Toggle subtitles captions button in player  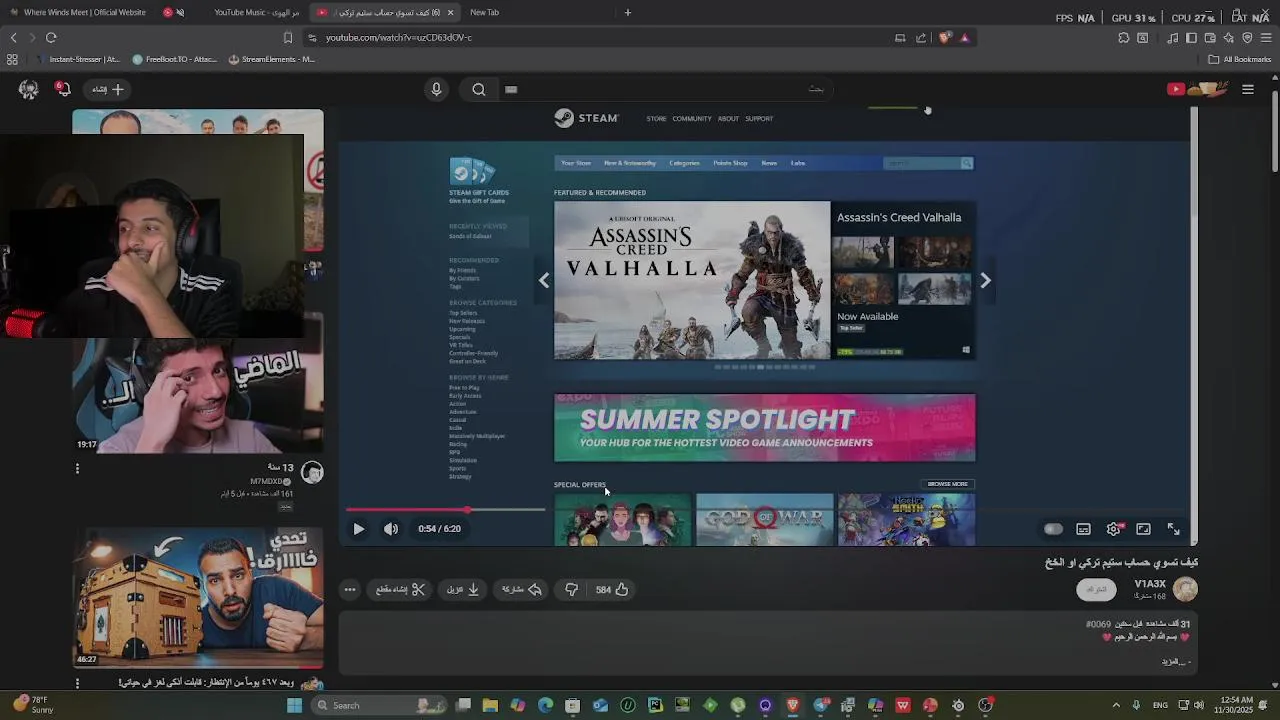tap(1083, 529)
